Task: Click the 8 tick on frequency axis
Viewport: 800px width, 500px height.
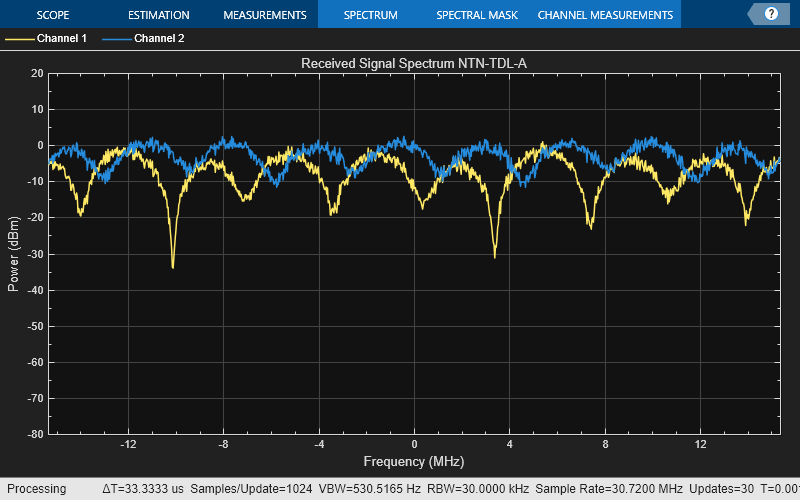Action: 605,444
